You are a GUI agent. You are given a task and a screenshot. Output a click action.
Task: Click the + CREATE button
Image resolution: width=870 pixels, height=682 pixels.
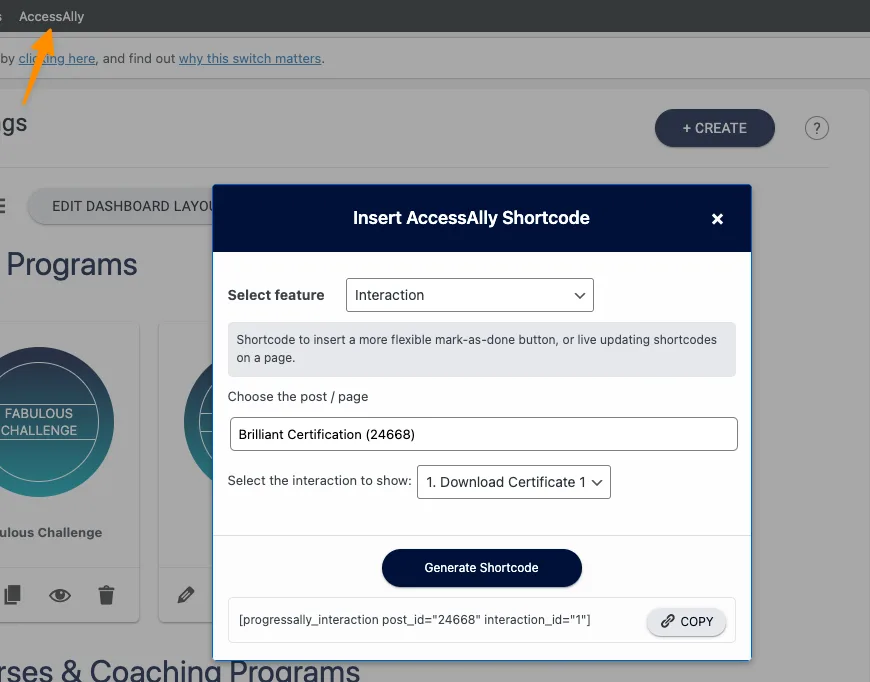(x=714, y=128)
